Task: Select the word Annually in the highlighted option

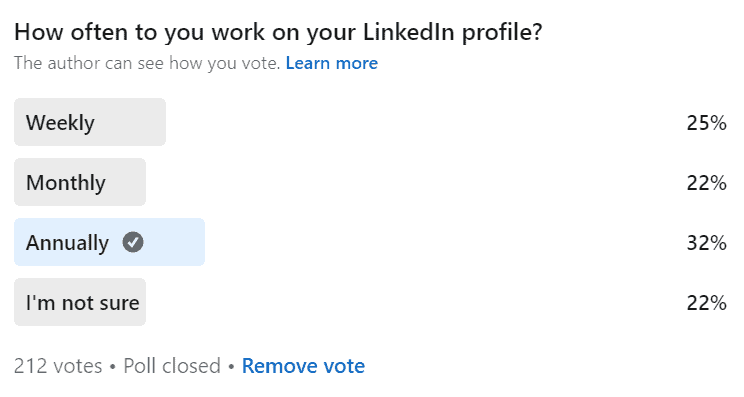Action: coord(67,243)
